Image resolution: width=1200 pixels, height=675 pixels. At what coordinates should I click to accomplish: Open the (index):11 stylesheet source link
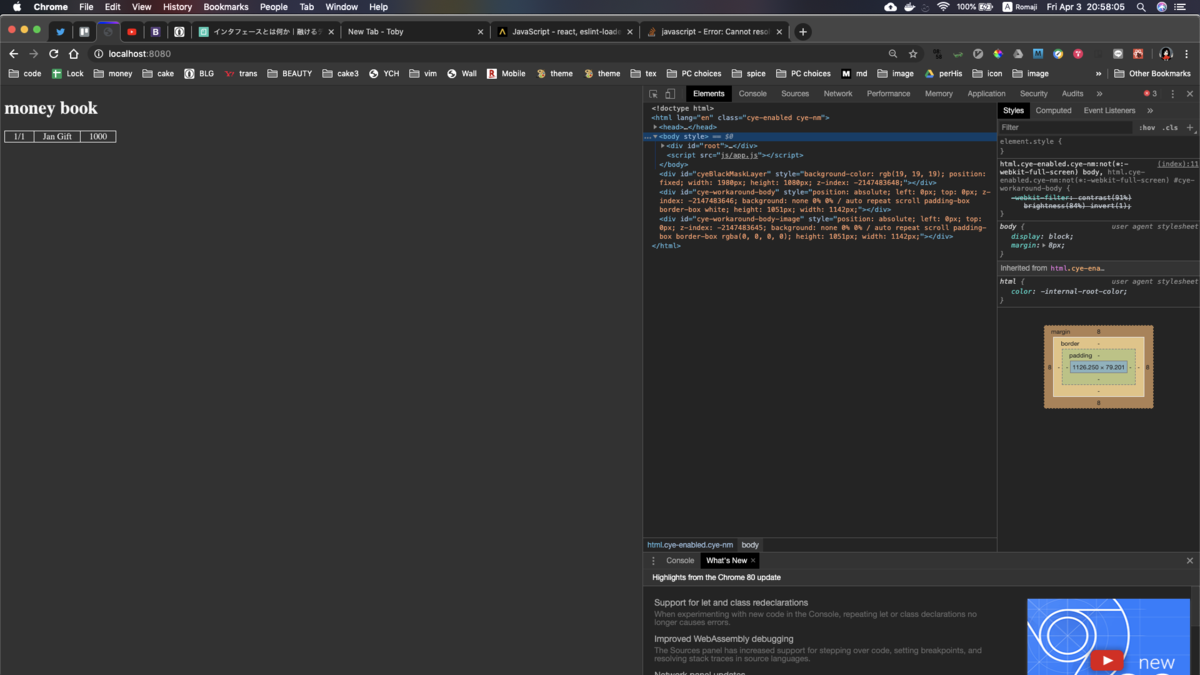tap(1178, 164)
